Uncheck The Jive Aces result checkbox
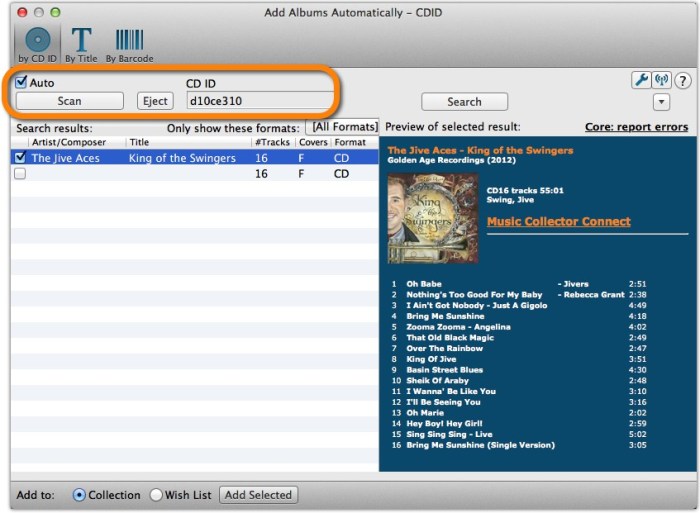This screenshot has height=513, width=700. click(x=20, y=157)
